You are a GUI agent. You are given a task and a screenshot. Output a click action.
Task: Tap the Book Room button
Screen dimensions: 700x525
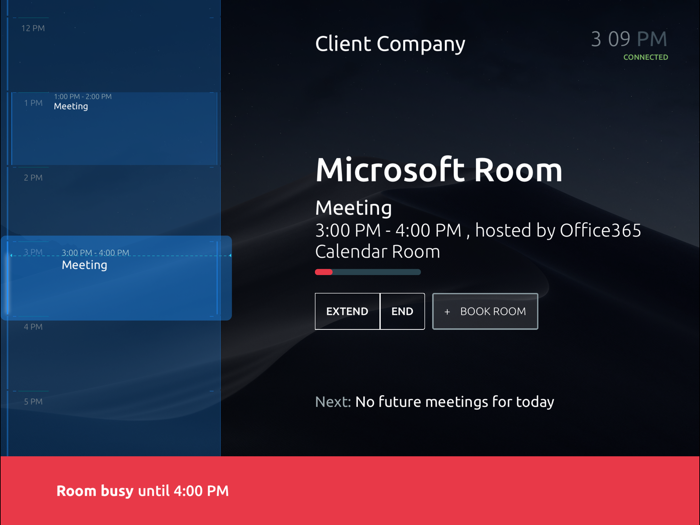tap(485, 311)
